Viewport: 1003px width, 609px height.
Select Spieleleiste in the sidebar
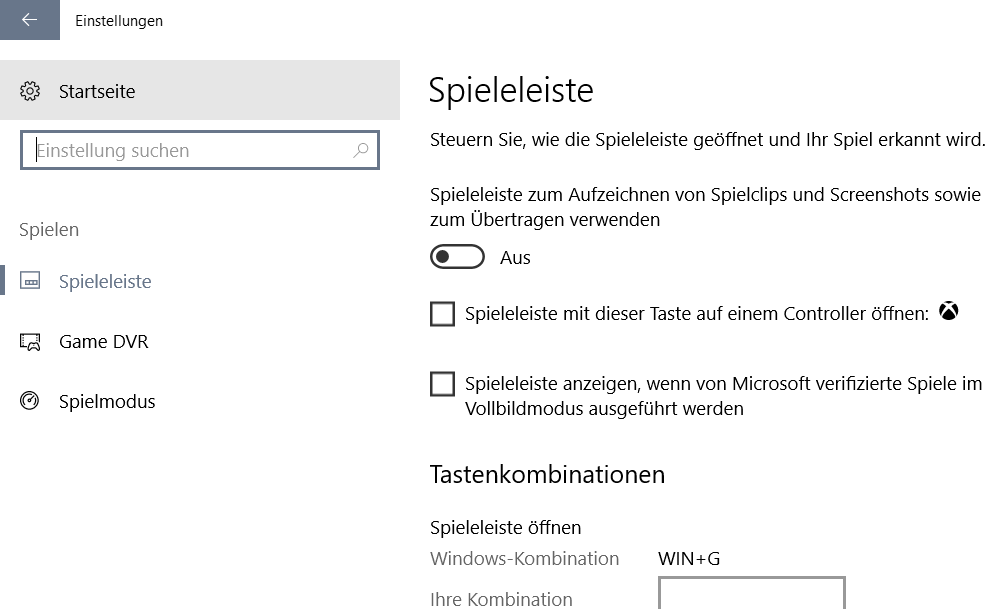[x=105, y=282]
